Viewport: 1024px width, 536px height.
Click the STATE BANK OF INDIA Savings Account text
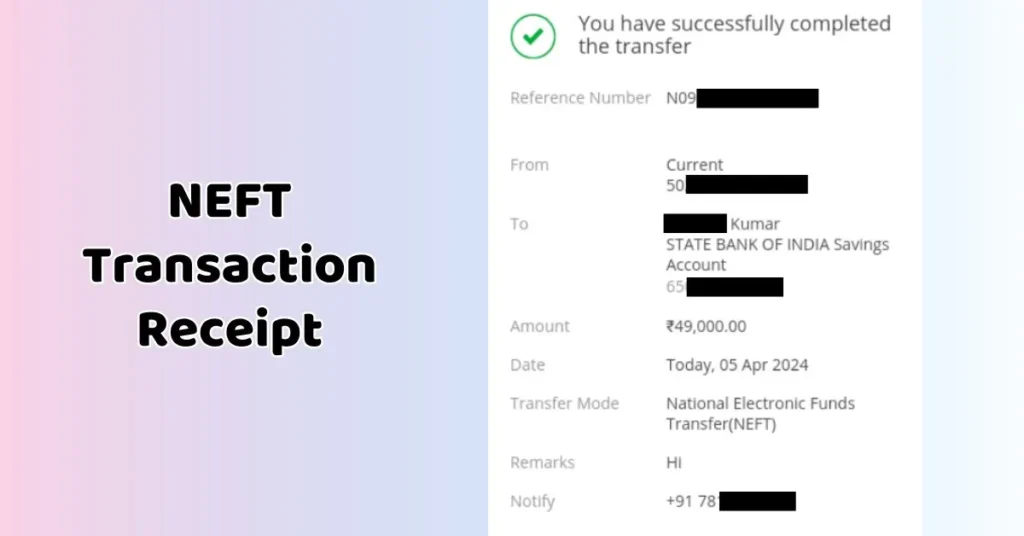click(x=777, y=254)
